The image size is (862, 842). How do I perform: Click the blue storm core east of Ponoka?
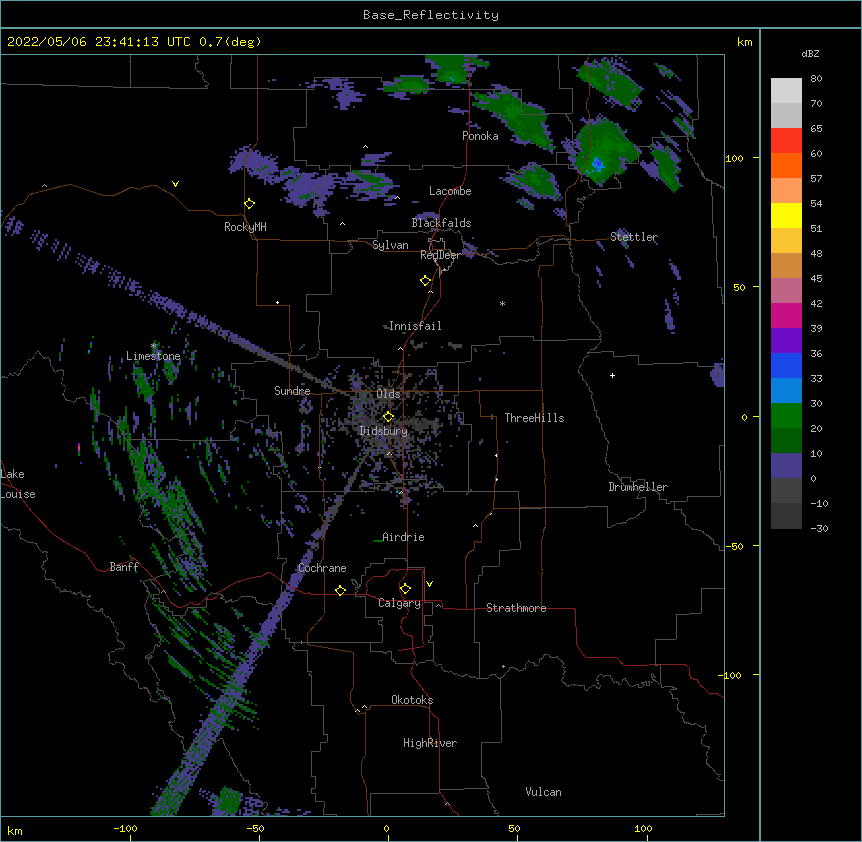pyautogui.click(x=598, y=164)
